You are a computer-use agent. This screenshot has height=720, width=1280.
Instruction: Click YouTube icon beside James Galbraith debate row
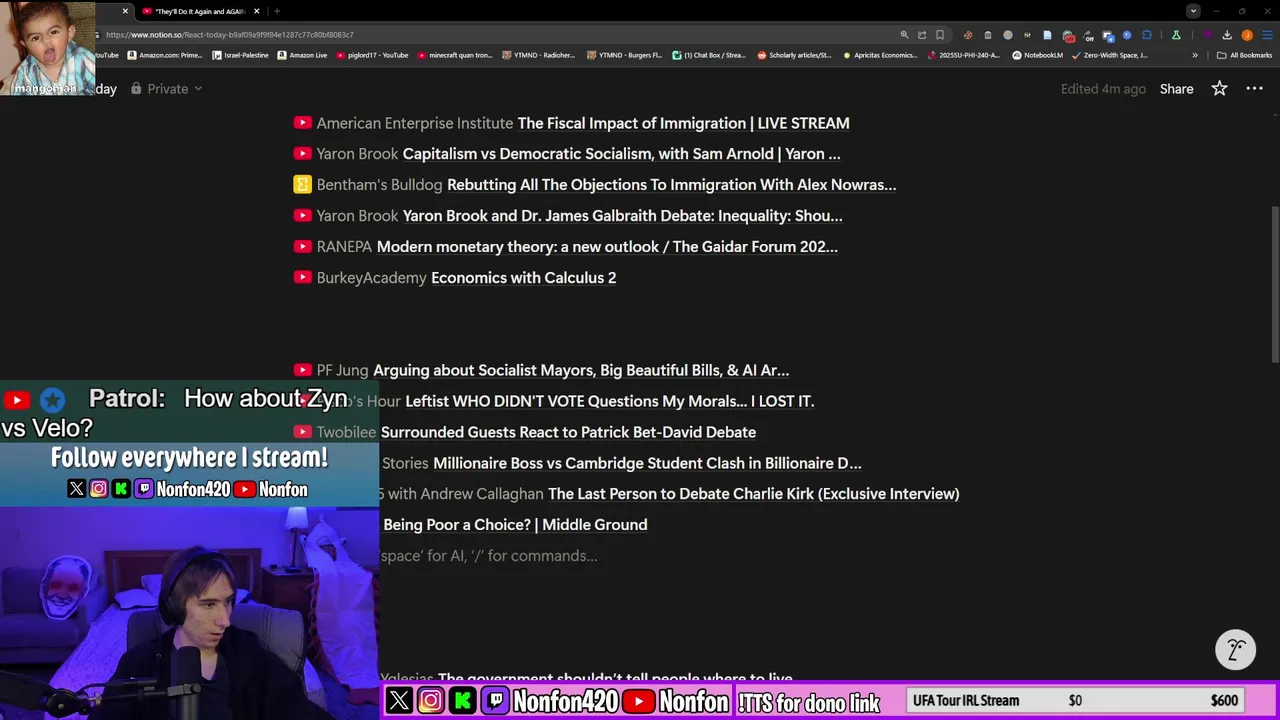pyautogui.click(x=302, y=215)
